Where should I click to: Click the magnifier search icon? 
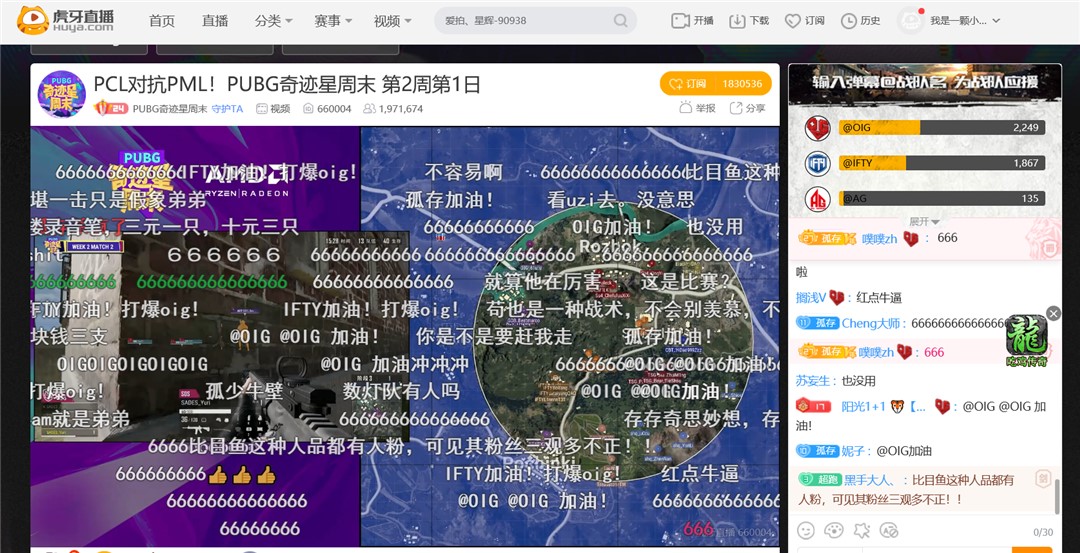[621, 21]
